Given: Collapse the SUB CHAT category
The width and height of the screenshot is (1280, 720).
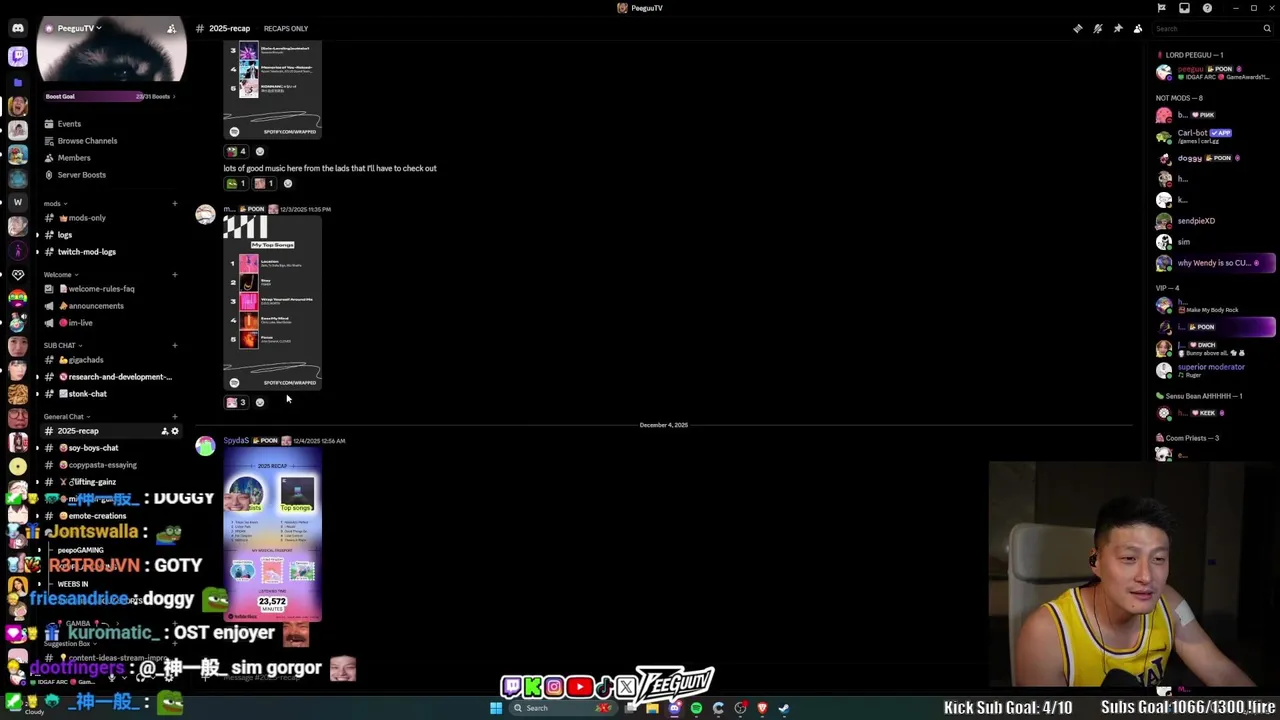Looking at the screenshot, I should pos(62,345).
